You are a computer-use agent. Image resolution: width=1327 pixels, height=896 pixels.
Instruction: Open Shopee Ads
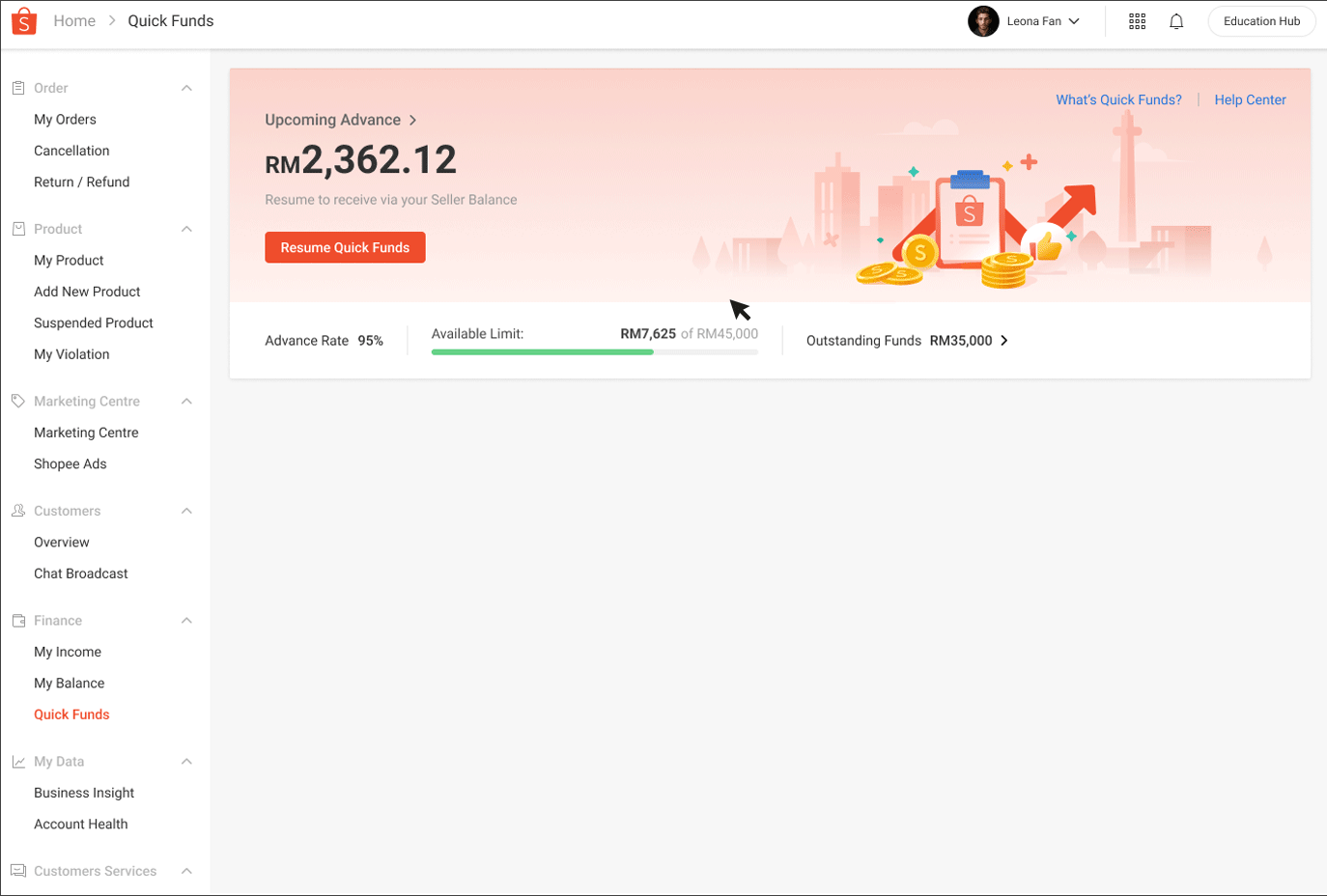71,464
